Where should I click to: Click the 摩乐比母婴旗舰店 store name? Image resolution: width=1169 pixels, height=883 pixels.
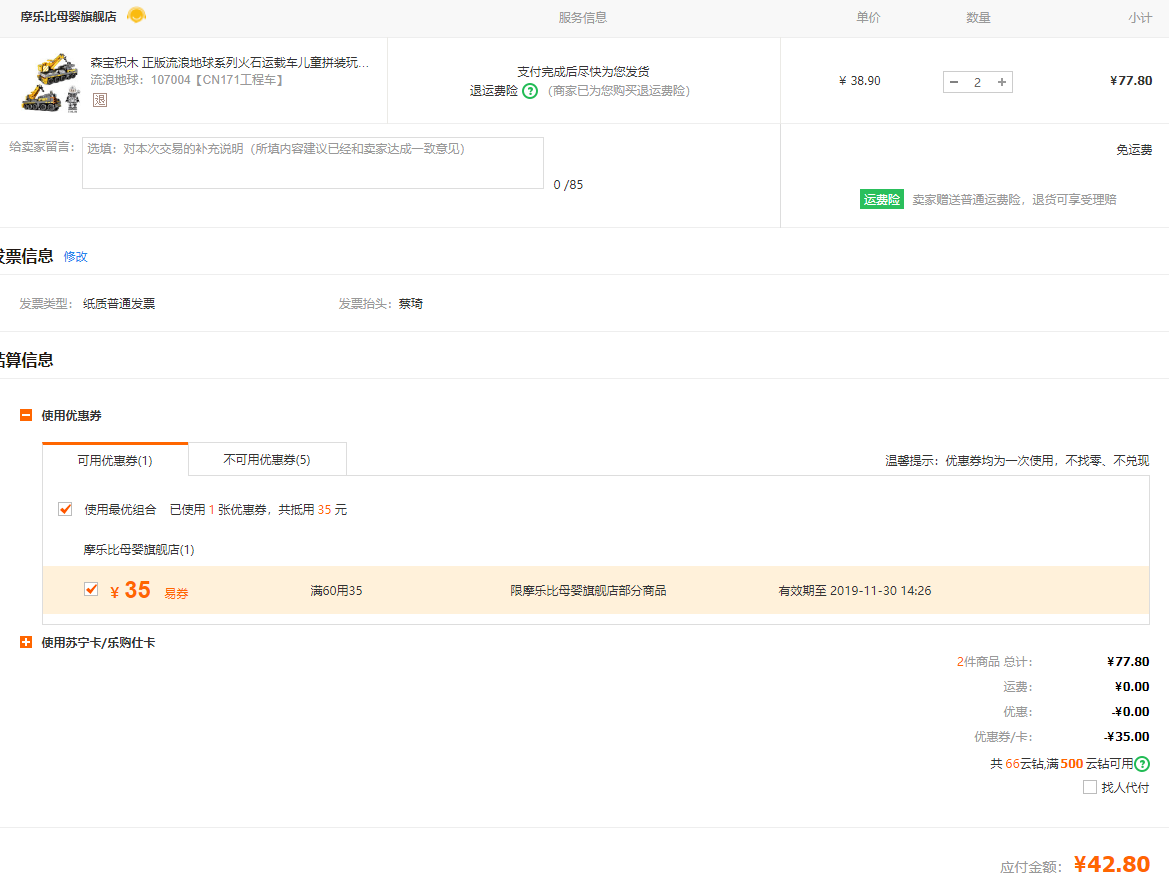[x=69, y=16]
